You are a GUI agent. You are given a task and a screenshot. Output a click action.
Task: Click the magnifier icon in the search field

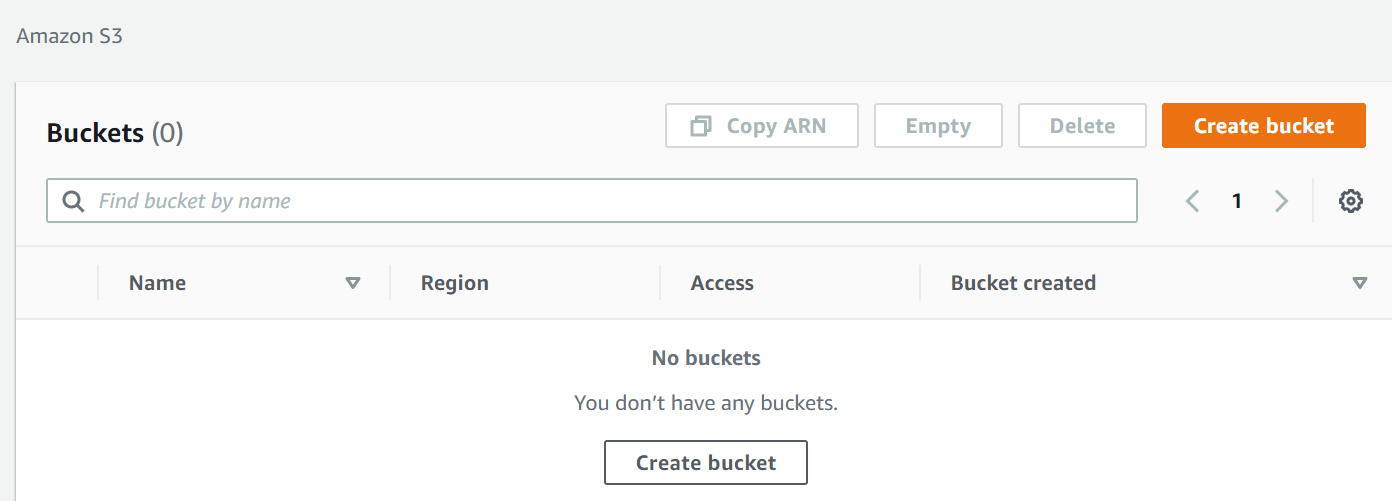point(73,201)
